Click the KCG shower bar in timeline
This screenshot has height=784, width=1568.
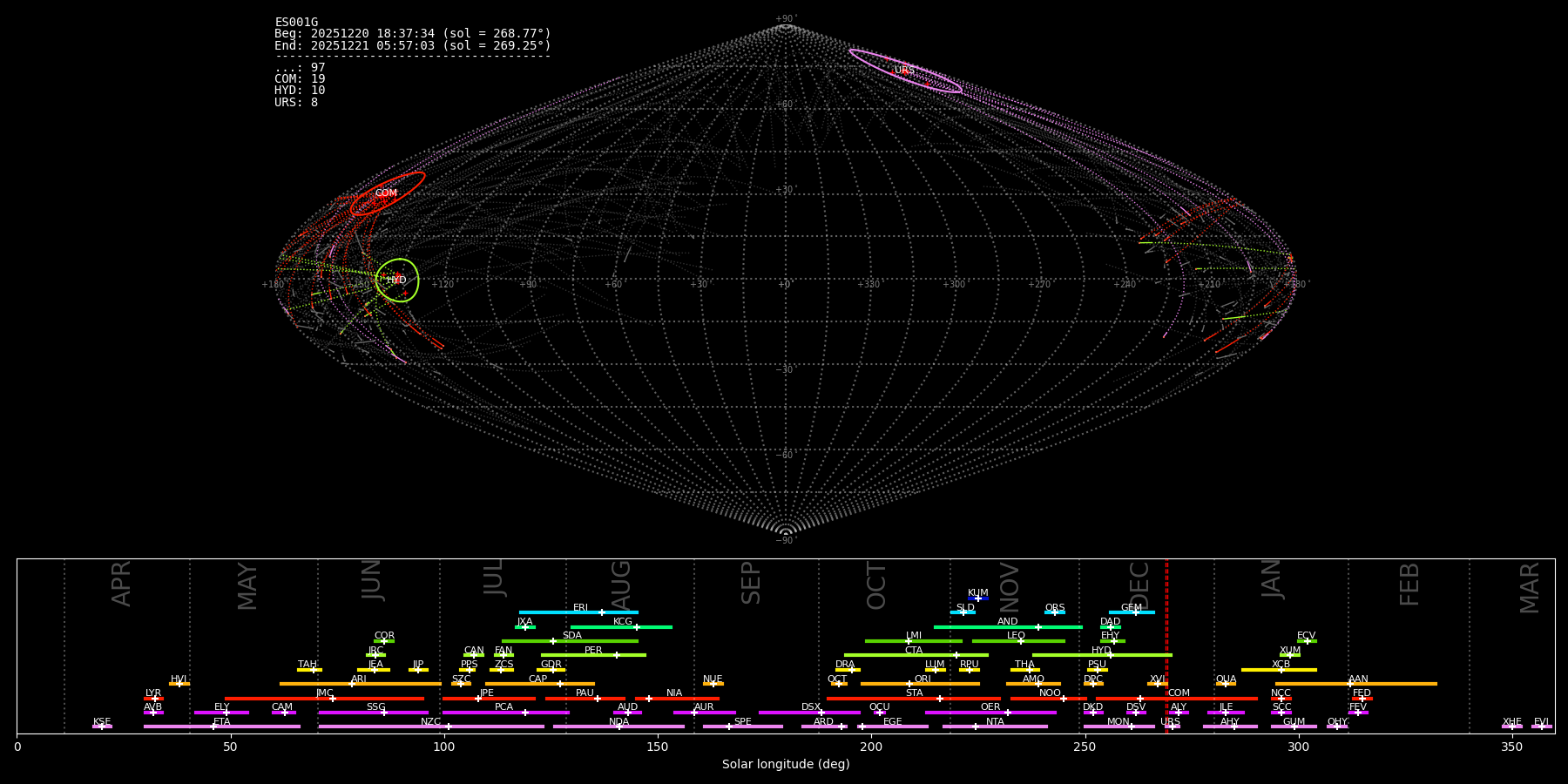(621, 626)
